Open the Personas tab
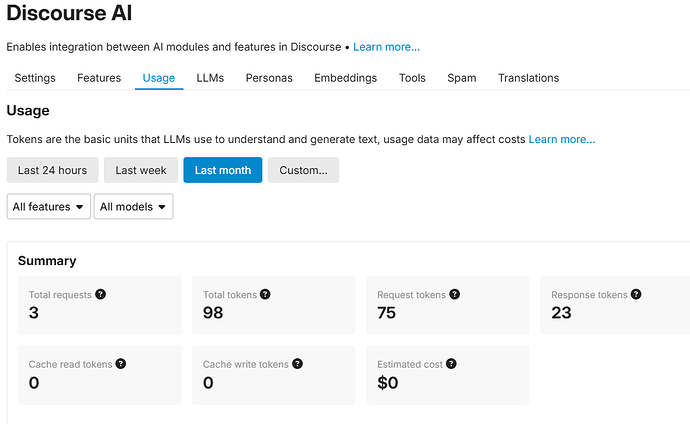Image resolution: width=690 pixels, height=424 pixels. (269, 78)
